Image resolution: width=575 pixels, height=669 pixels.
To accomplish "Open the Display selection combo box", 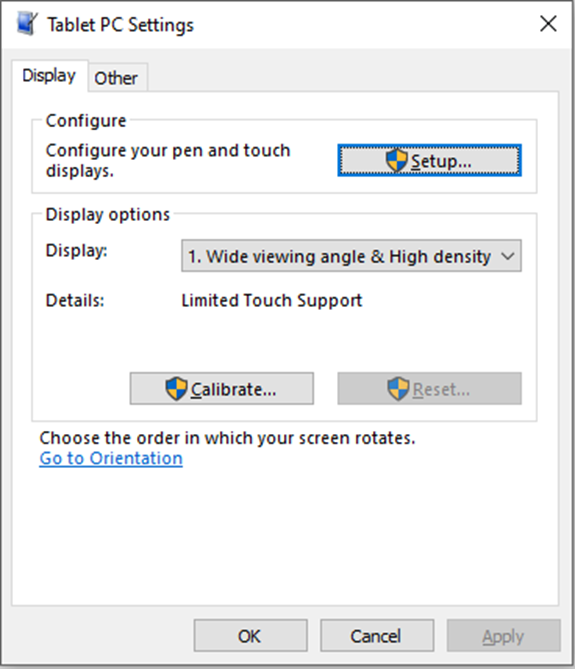I will tap(351, 256).
